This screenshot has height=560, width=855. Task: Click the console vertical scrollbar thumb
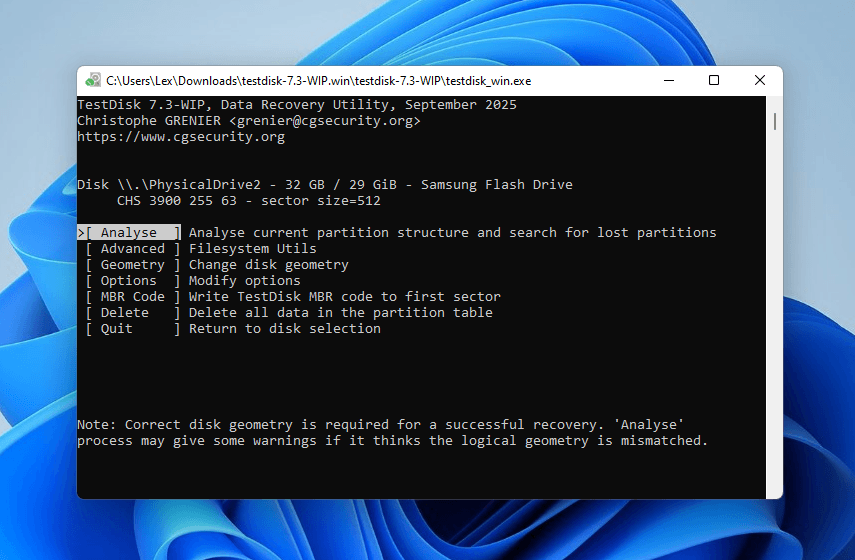(x=774, y=121)
